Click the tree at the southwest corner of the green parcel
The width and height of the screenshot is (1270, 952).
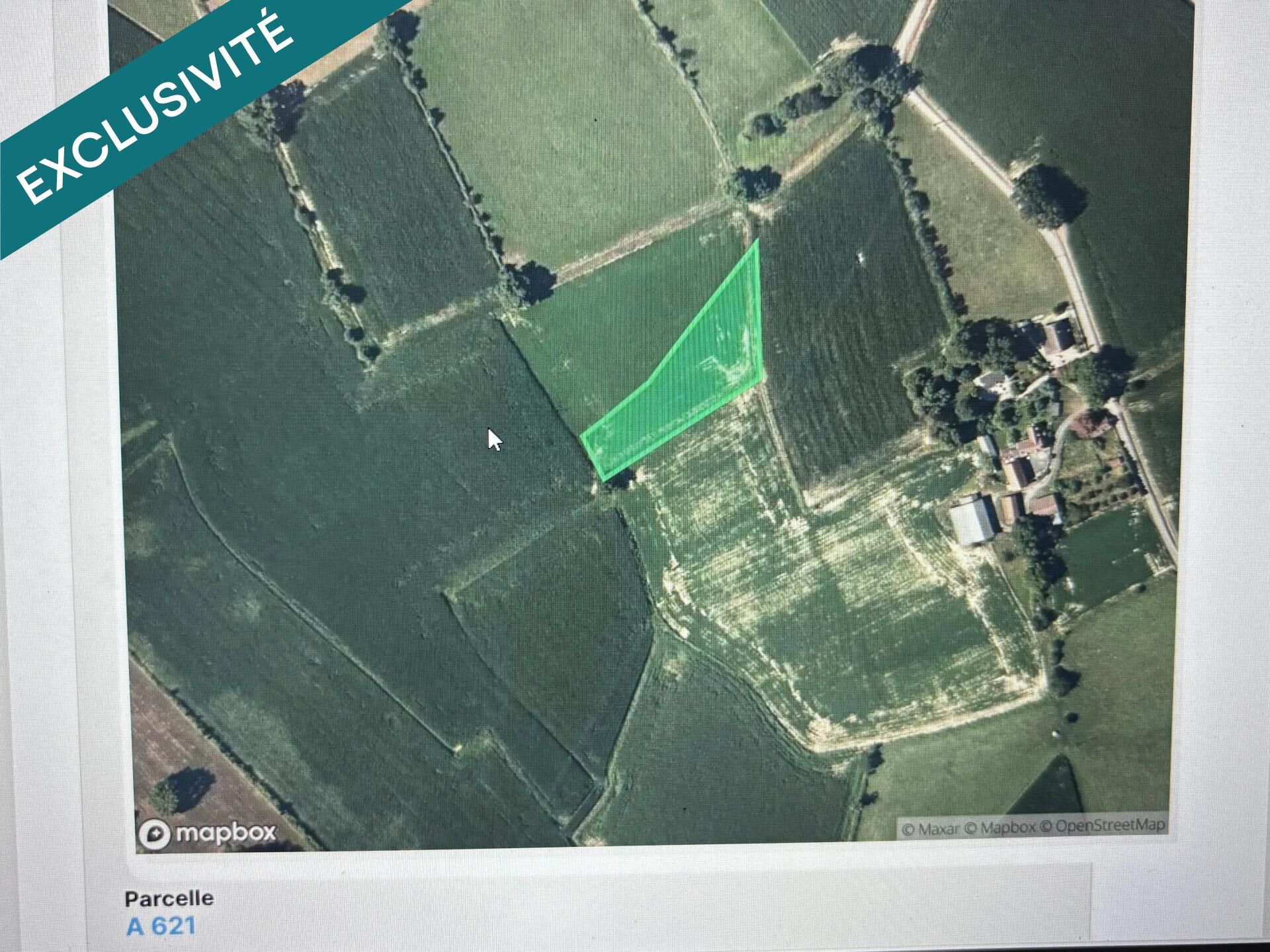point(619,478)
